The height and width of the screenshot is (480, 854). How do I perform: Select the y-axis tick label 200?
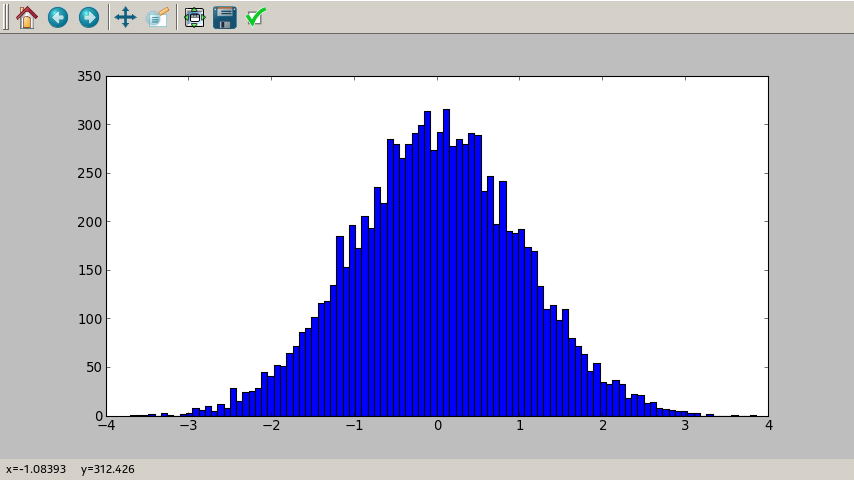(89, 222)
